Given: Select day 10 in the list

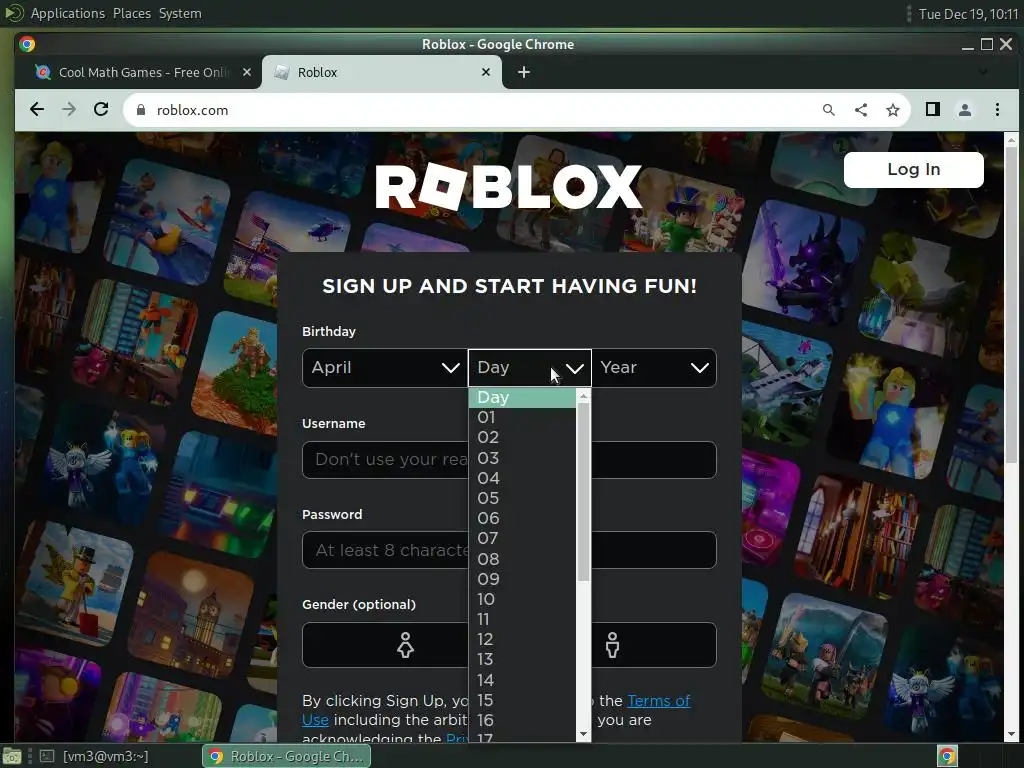Looking at the screenshot, I should pos(522,599).
